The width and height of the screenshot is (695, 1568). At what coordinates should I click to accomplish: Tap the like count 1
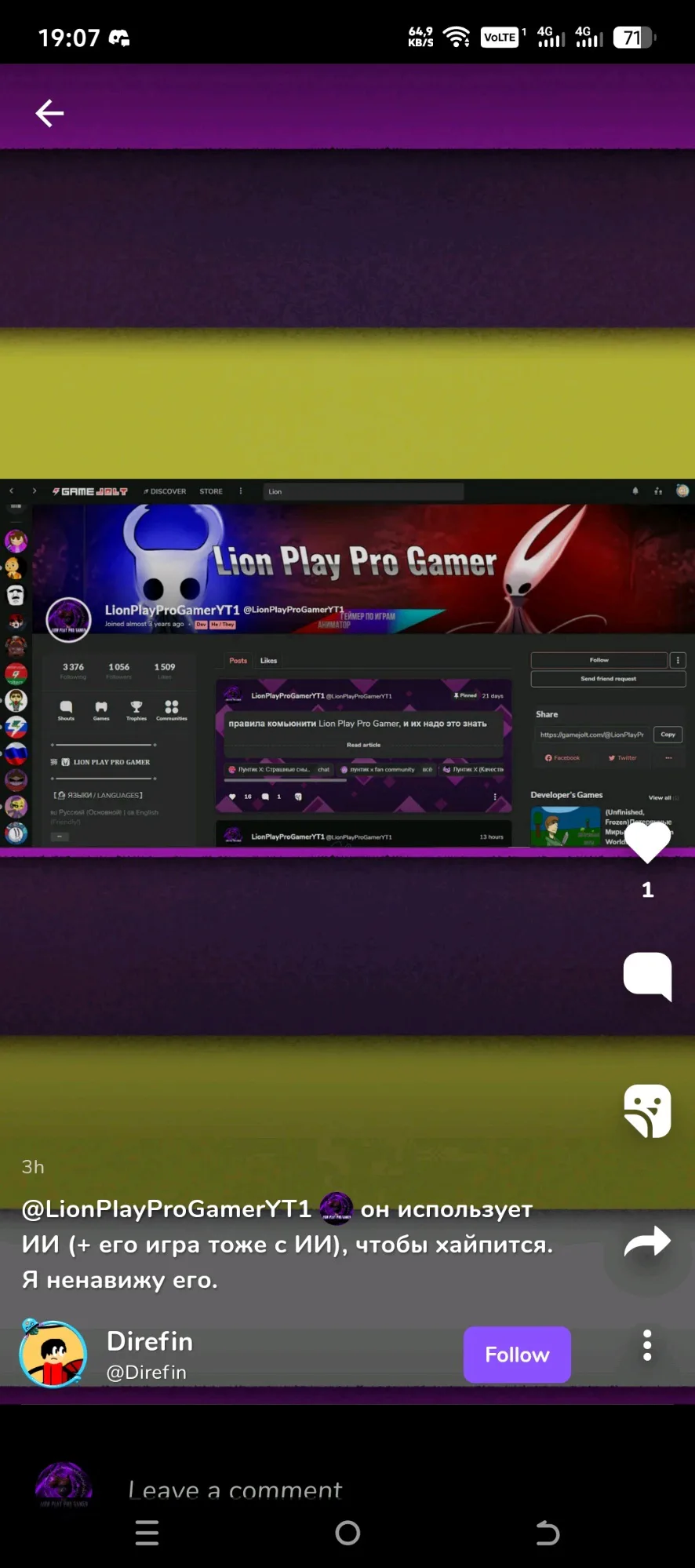tap(647, 890)
